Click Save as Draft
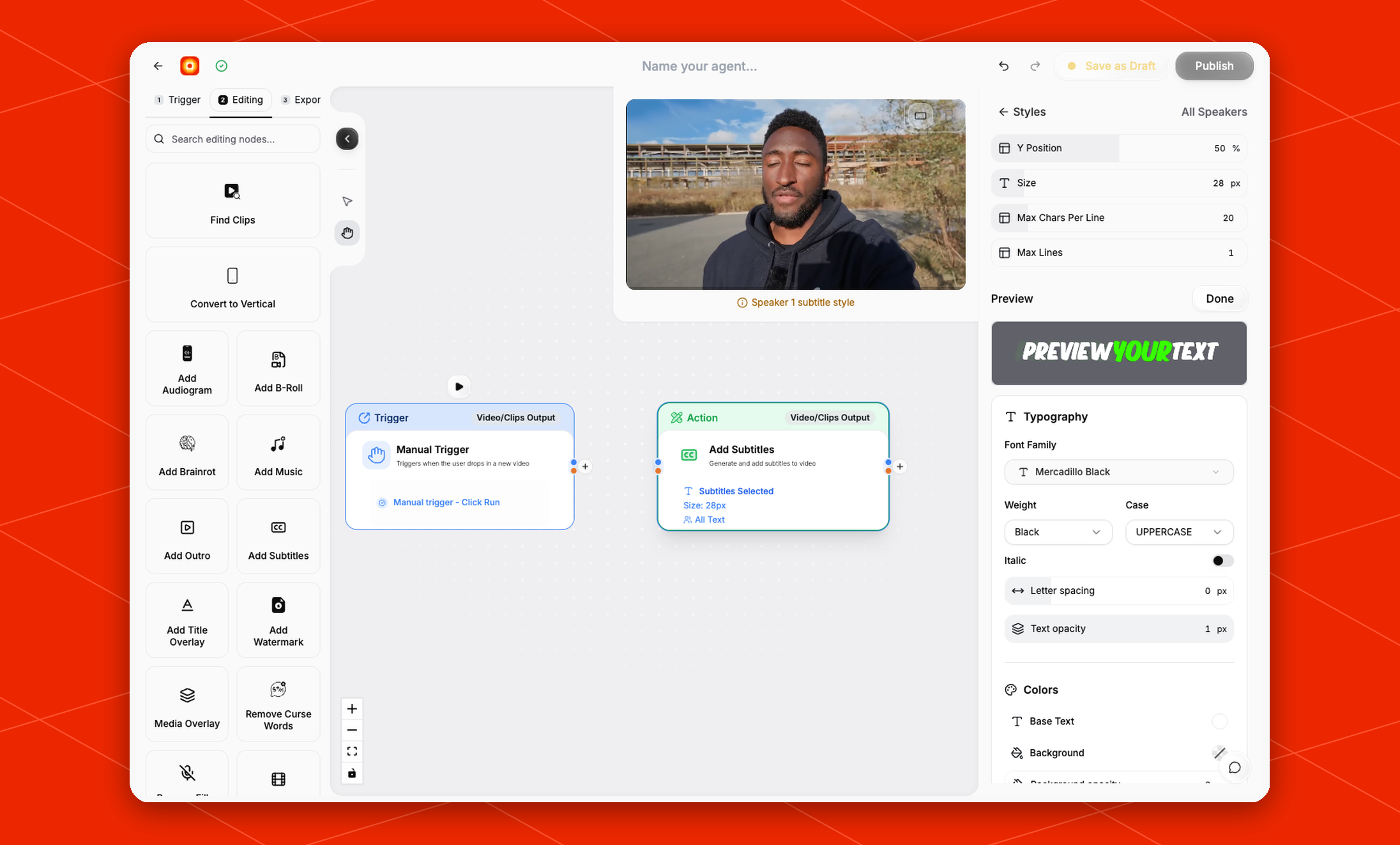Screen dimensions: 1400x845 coord(1112,66)
